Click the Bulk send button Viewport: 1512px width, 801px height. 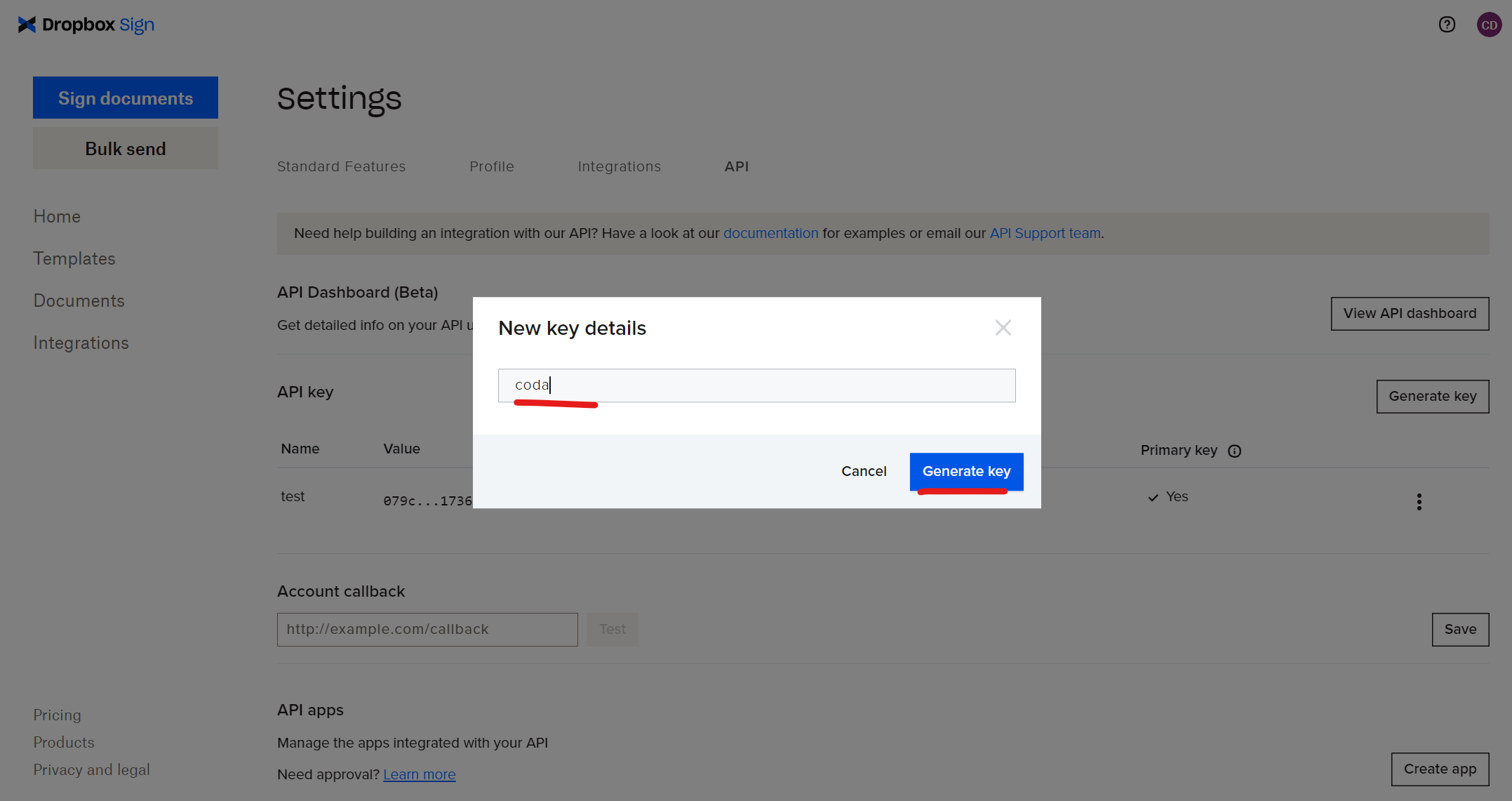126,148
